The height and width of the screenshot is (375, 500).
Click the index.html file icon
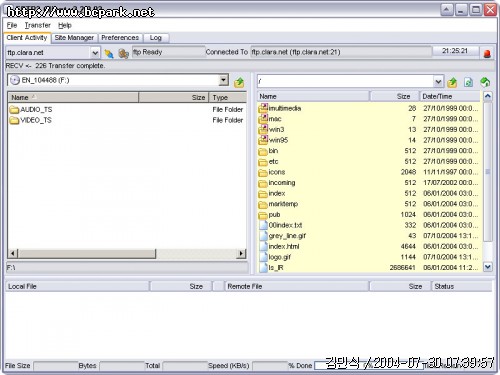264,246
